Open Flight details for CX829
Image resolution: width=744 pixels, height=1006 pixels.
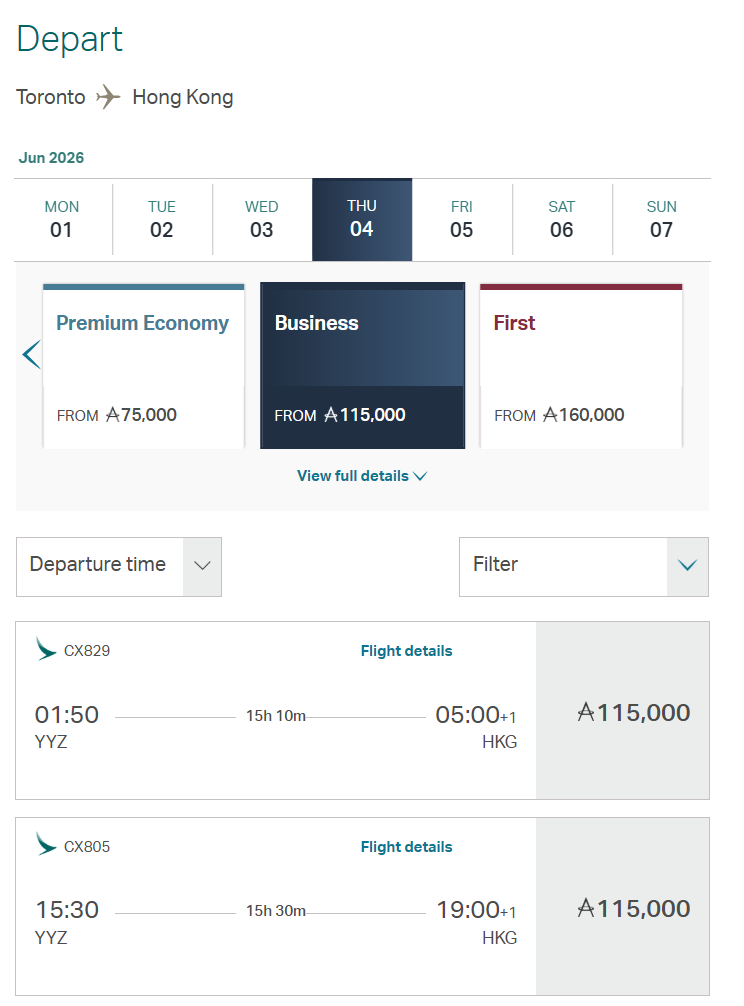coord(406,651)
